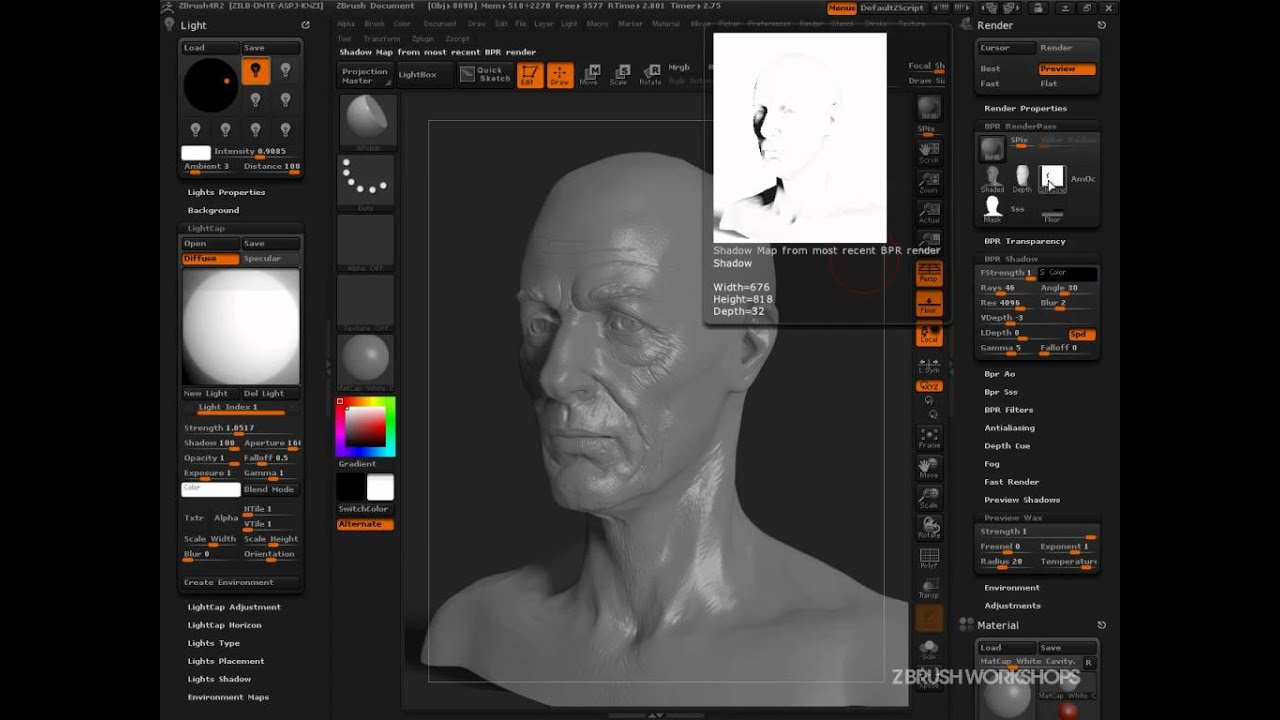This screenshot has width=1280, height=720.
Task: Click Del Light button
Action: pyautogui.click(x=270, y=393)
